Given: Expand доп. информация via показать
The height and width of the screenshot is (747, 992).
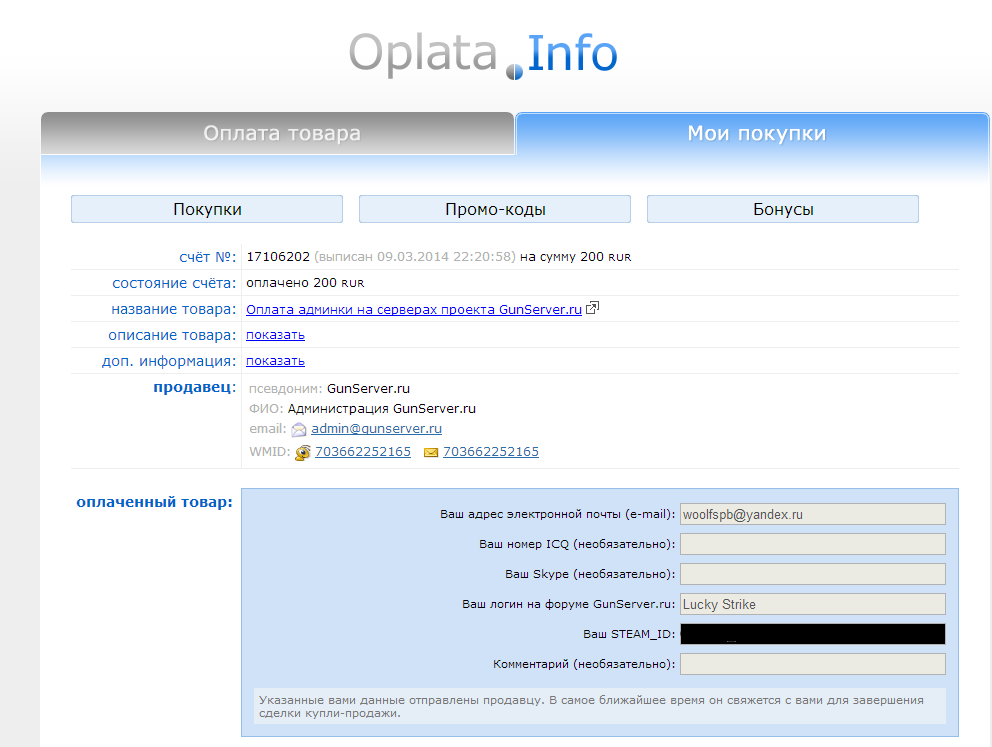Looking at the screenshot, I should (x=275, y=361).
